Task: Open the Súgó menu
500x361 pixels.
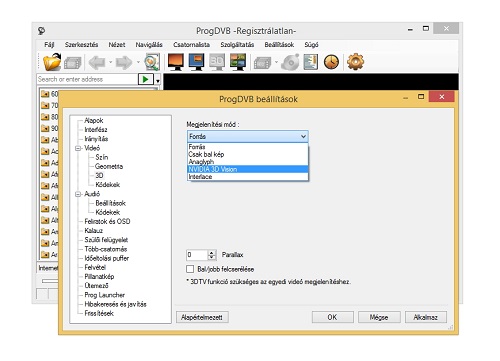Action: point(311,45)
